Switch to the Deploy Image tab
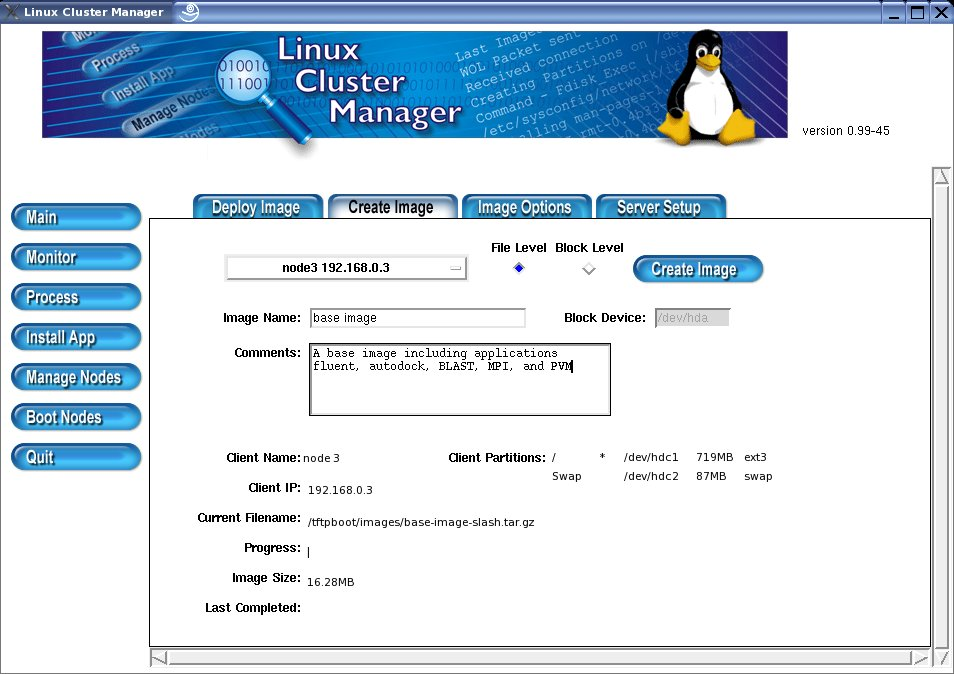The image size is (954, 674). [256, 207]
